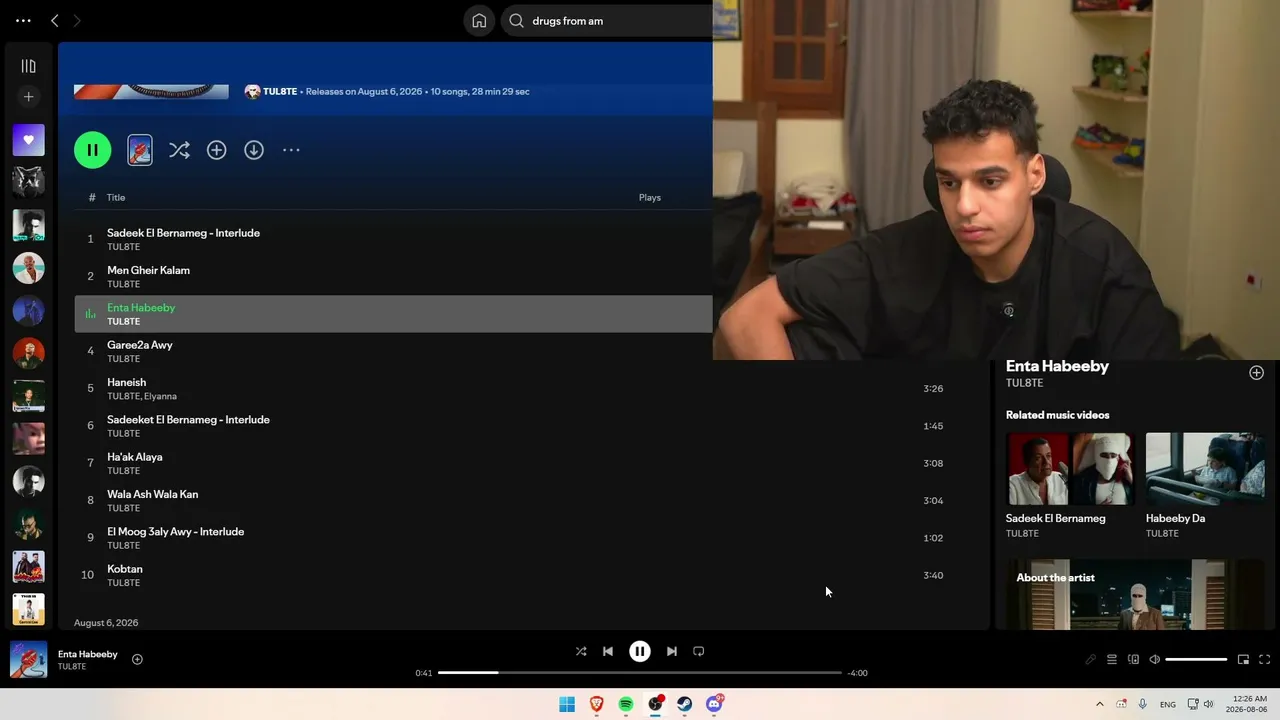This screenshot has width=1280, height=720.
Task: Open the Habeeby Da music video thumbnail
Action: coord(1205,469)
